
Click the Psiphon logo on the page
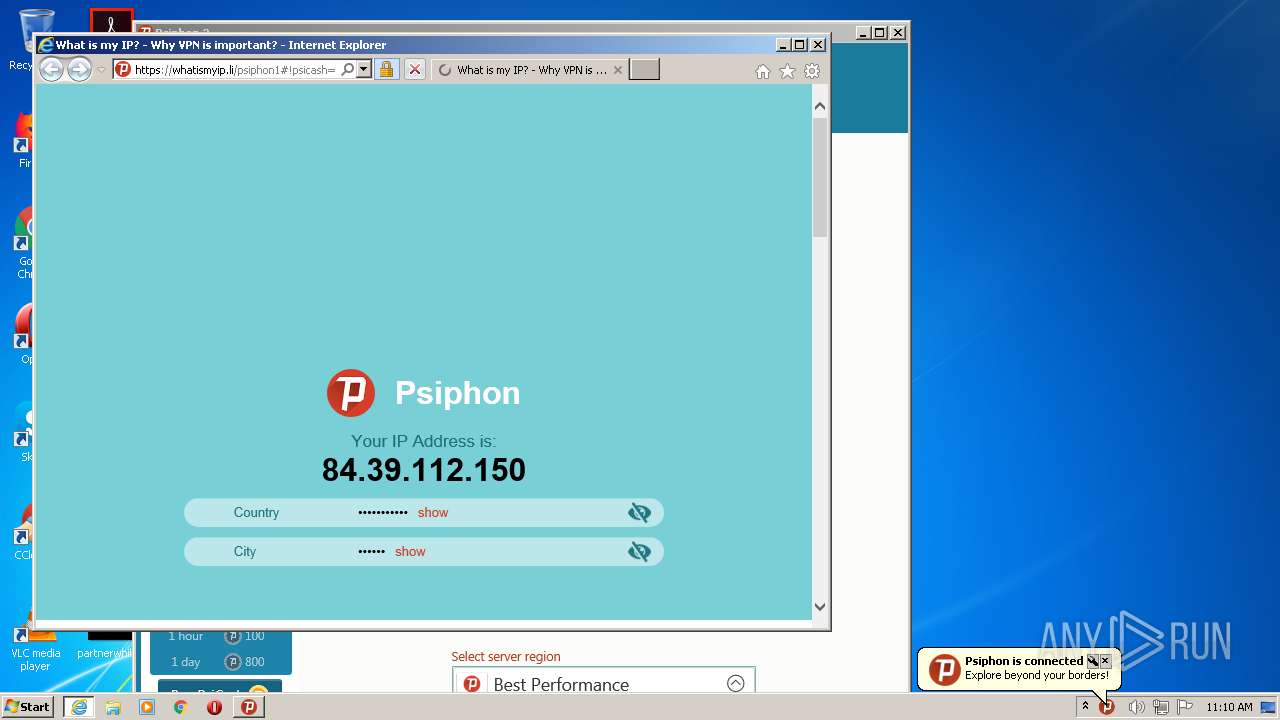[x=351, y=393]
